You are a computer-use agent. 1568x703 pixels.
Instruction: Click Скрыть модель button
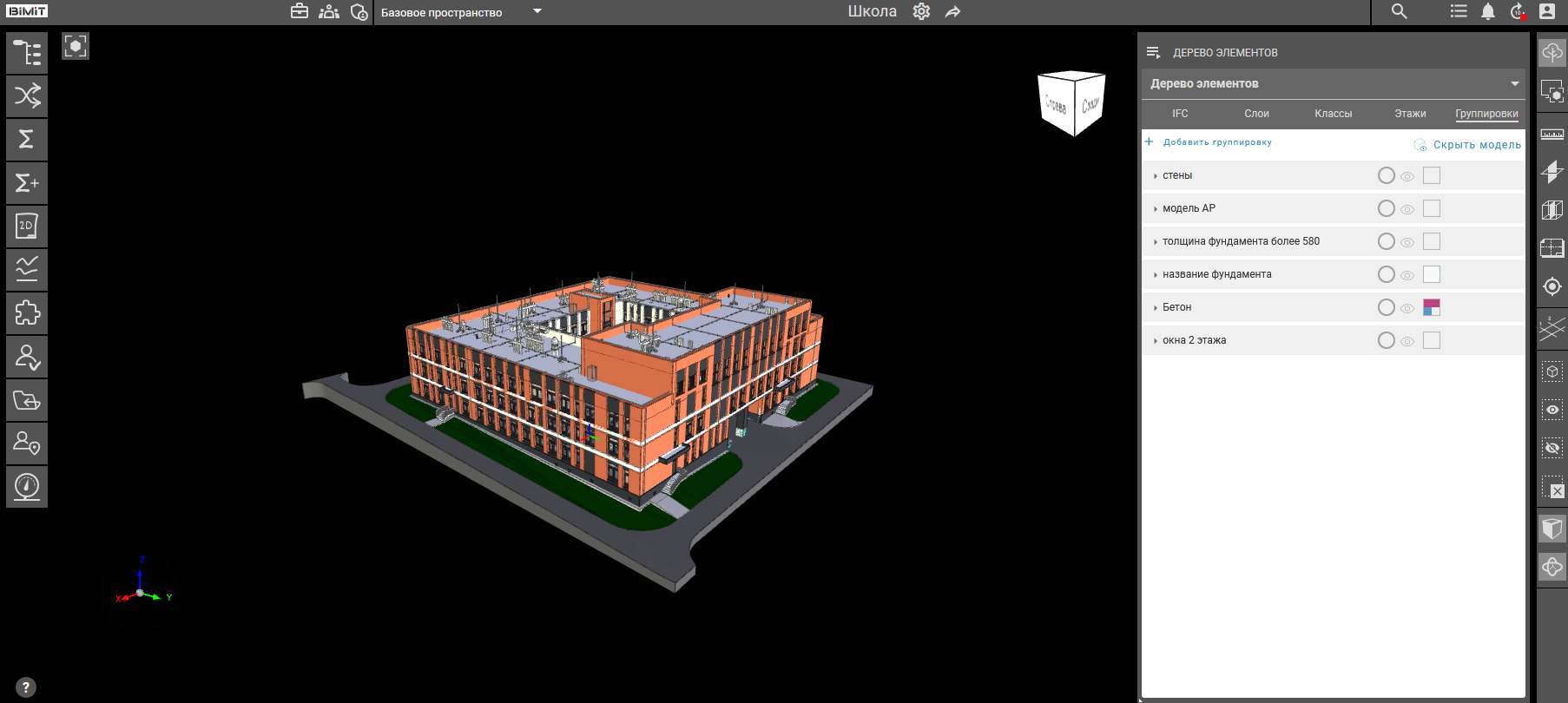pos(1476,145)
